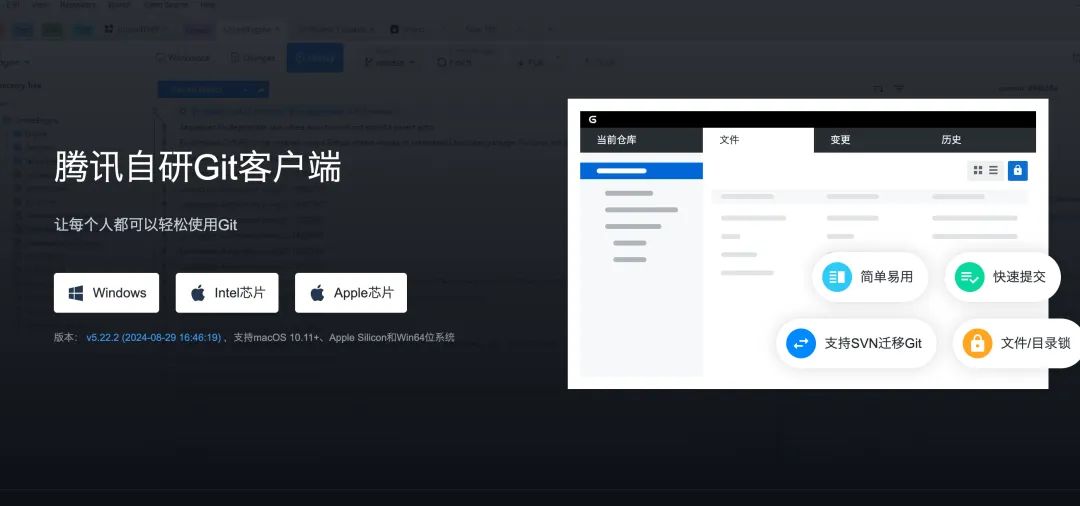
Task: Click the green 快速提交 checklist icon
Action: [969, 277]
